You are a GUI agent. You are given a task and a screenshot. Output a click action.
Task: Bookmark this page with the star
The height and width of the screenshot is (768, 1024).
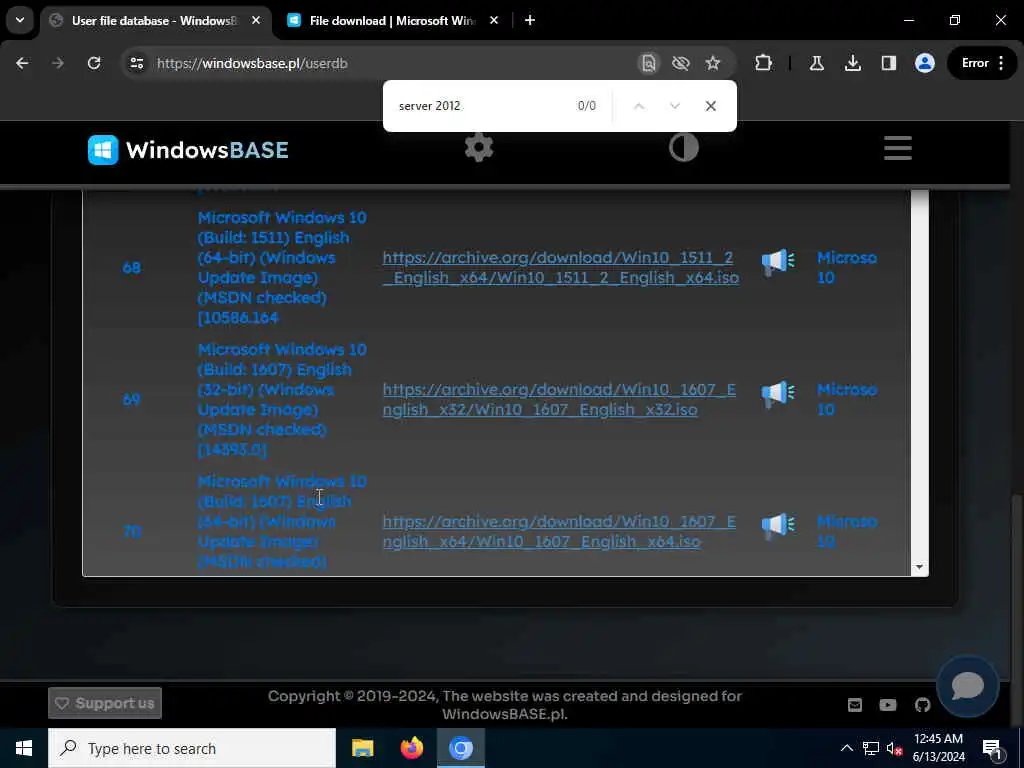pyautogui.click(x=712, y=63)
